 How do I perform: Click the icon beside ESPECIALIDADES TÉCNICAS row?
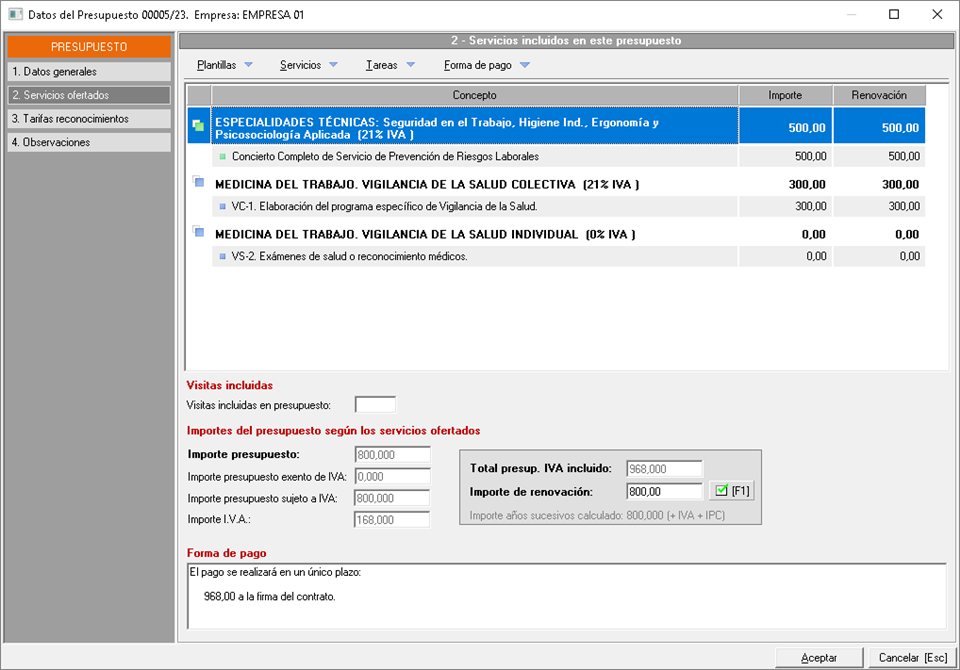198,126
